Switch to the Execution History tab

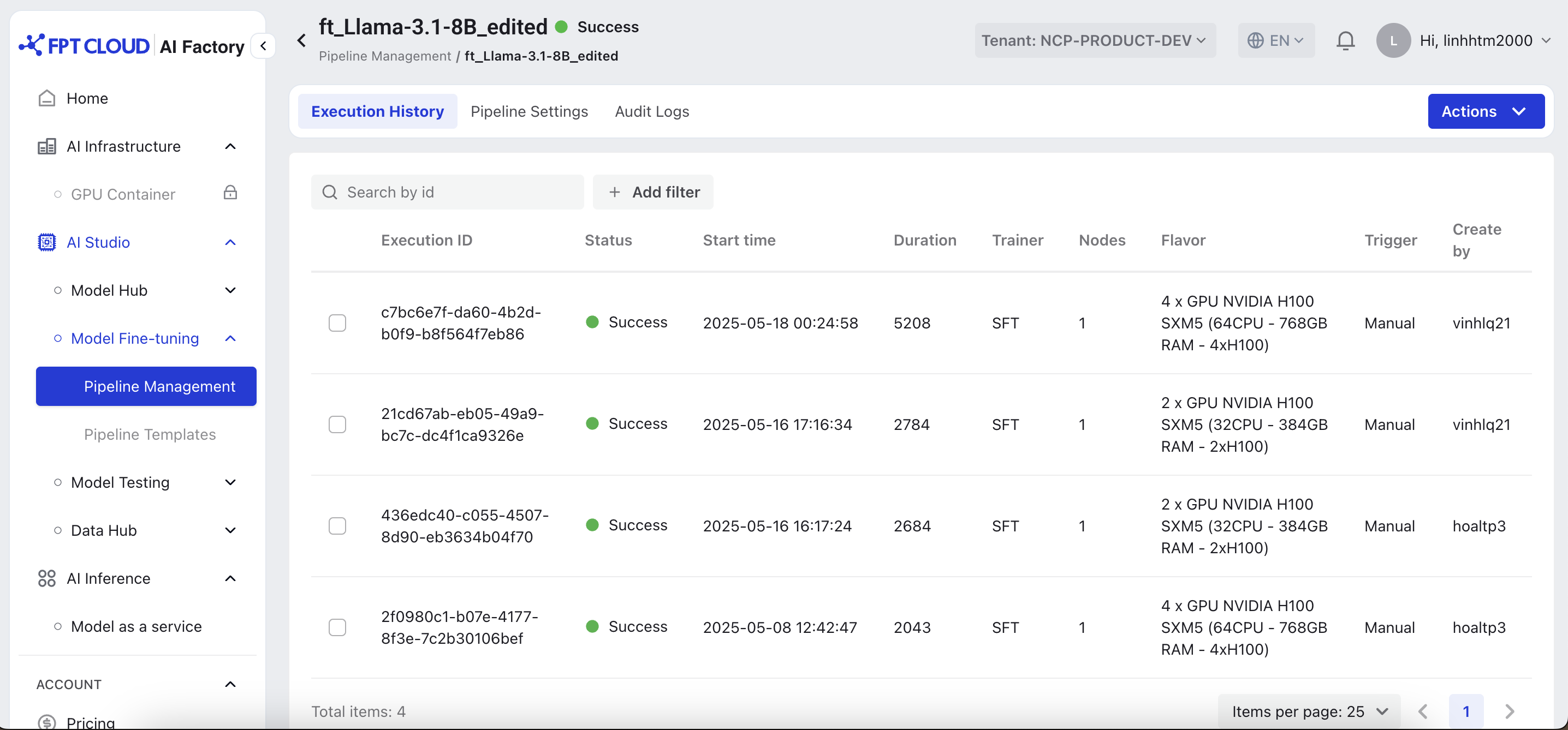point(377,111)
